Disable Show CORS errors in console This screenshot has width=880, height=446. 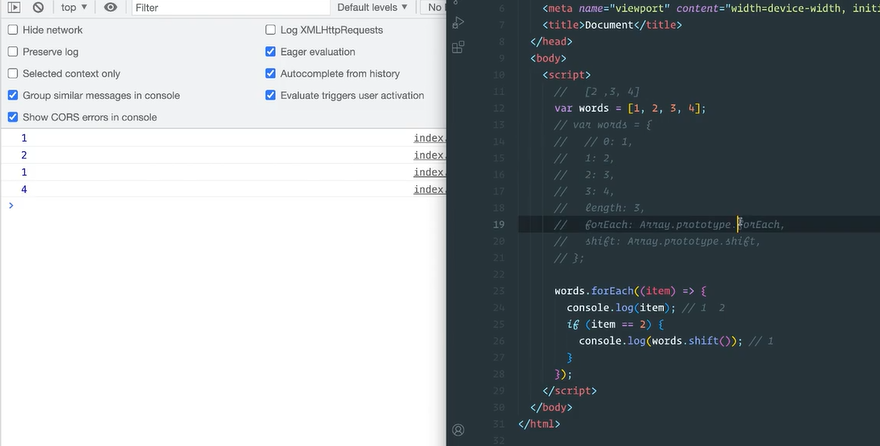(x=13, y=117)
